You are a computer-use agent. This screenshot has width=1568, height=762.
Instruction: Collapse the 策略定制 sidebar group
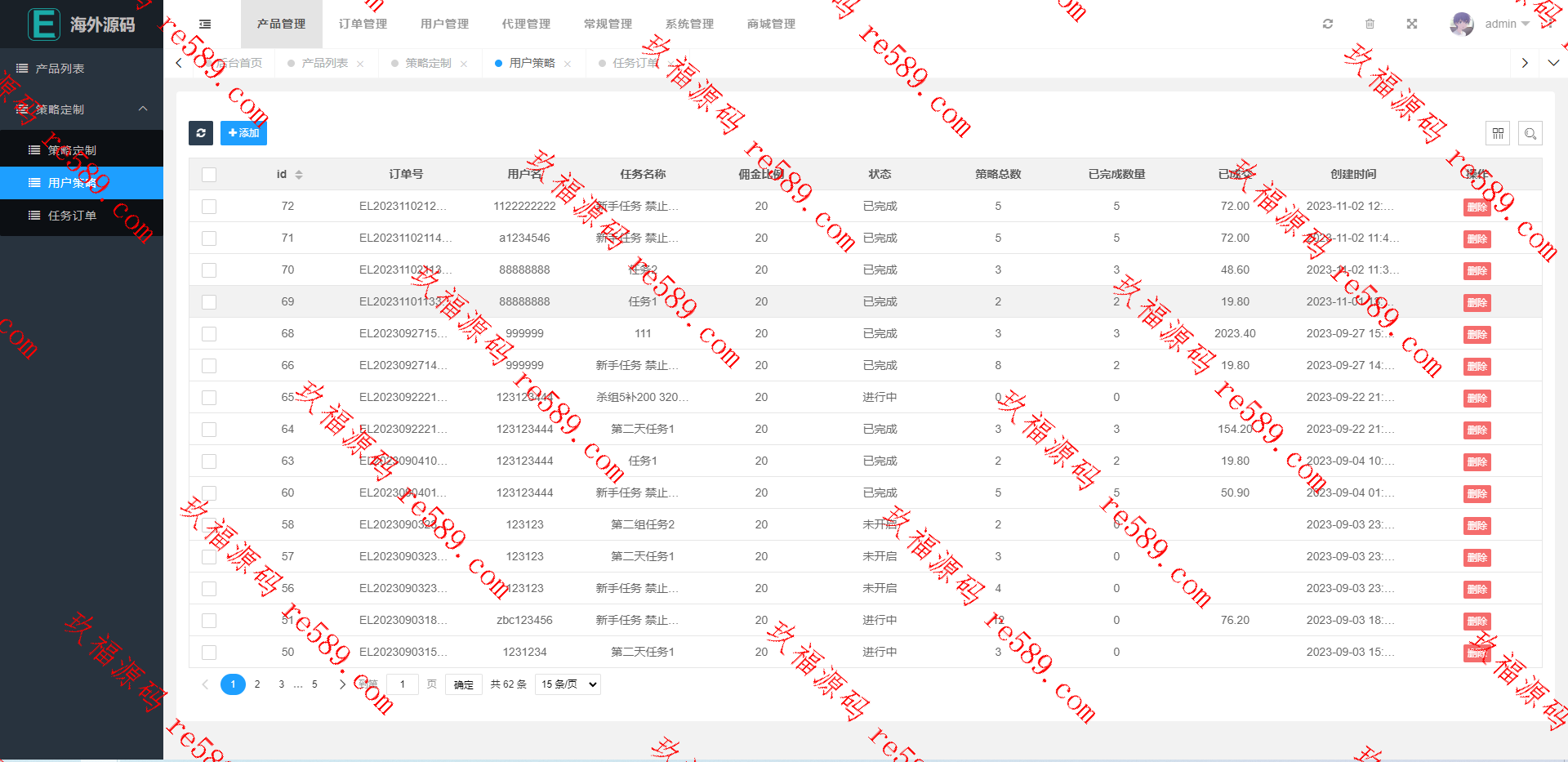(82, 109)
